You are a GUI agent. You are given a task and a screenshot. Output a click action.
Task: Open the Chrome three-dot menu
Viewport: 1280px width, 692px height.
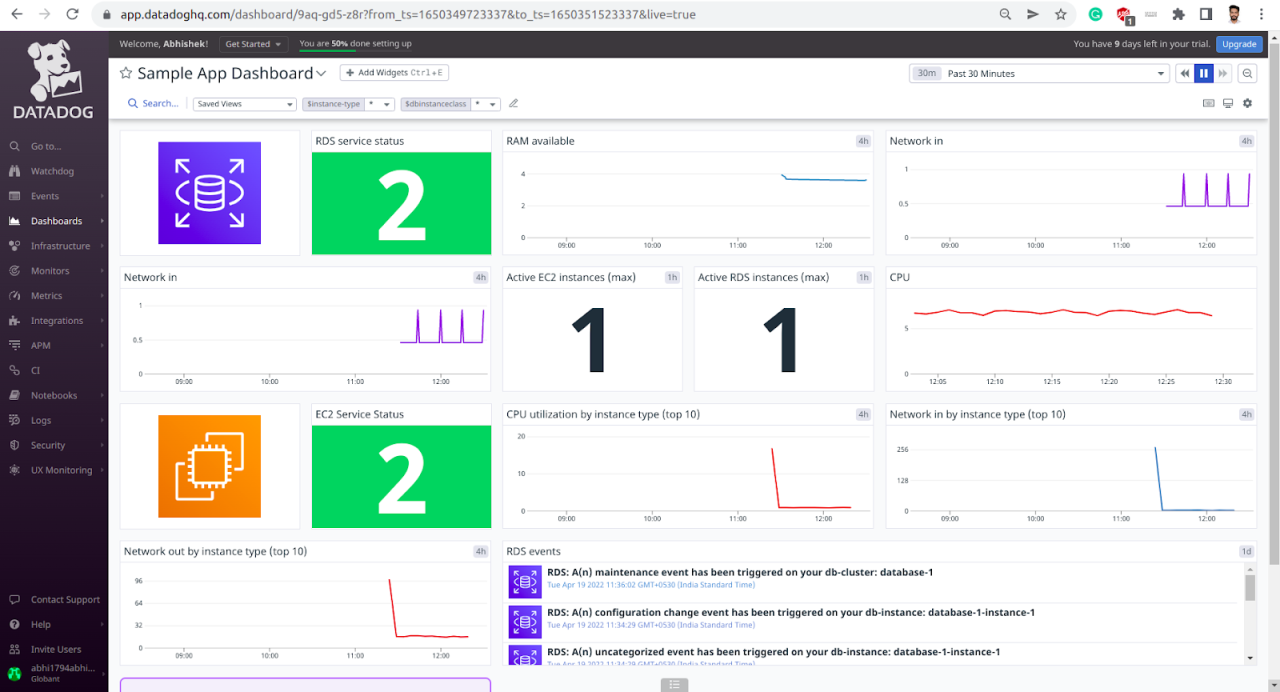[1264, 15]
